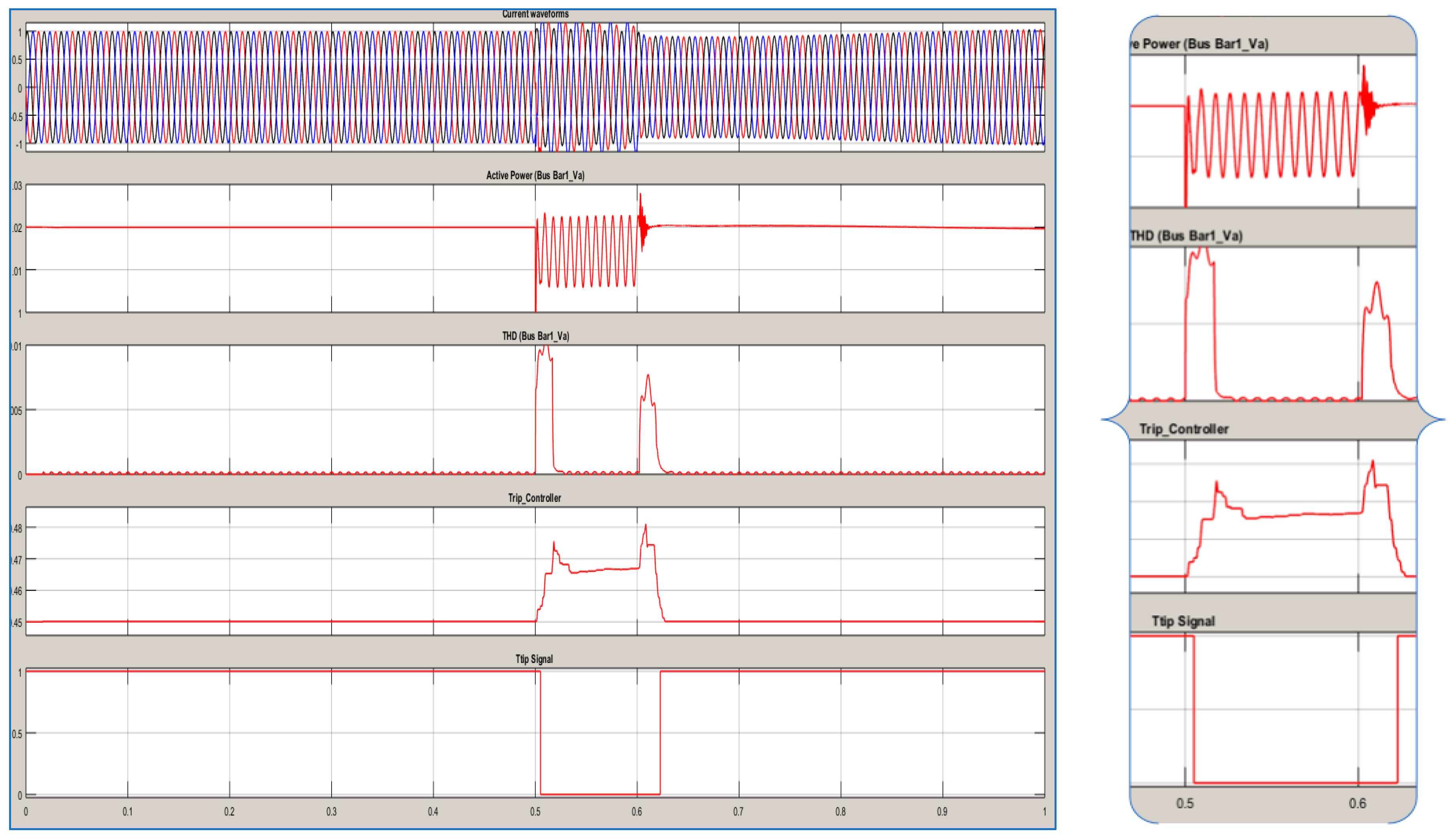Click the 0.3 tick label on main time axis

pyautogui.click(x=331, y=811)
